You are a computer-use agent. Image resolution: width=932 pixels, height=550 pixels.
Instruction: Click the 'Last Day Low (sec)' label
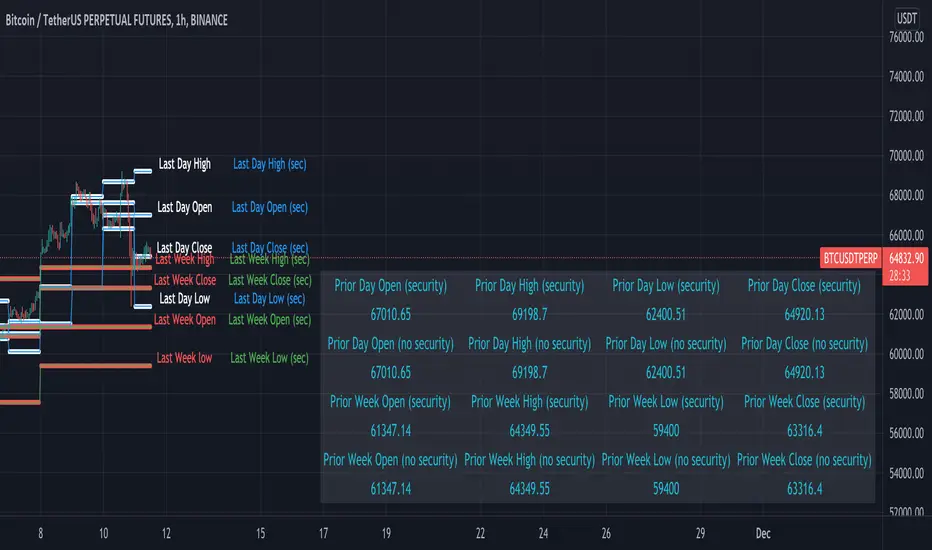point(269,298)
